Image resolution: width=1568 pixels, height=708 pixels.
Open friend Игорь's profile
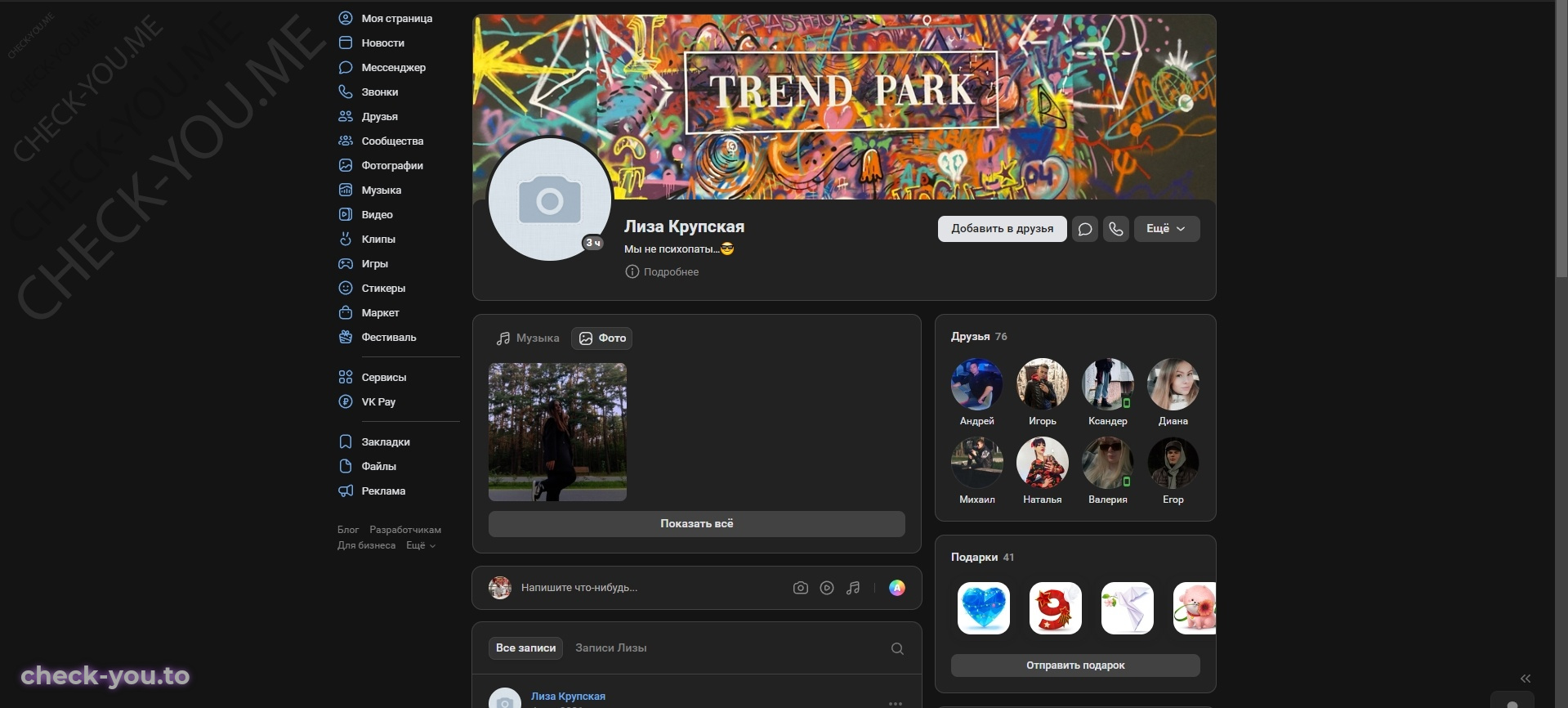[1043, 384]
